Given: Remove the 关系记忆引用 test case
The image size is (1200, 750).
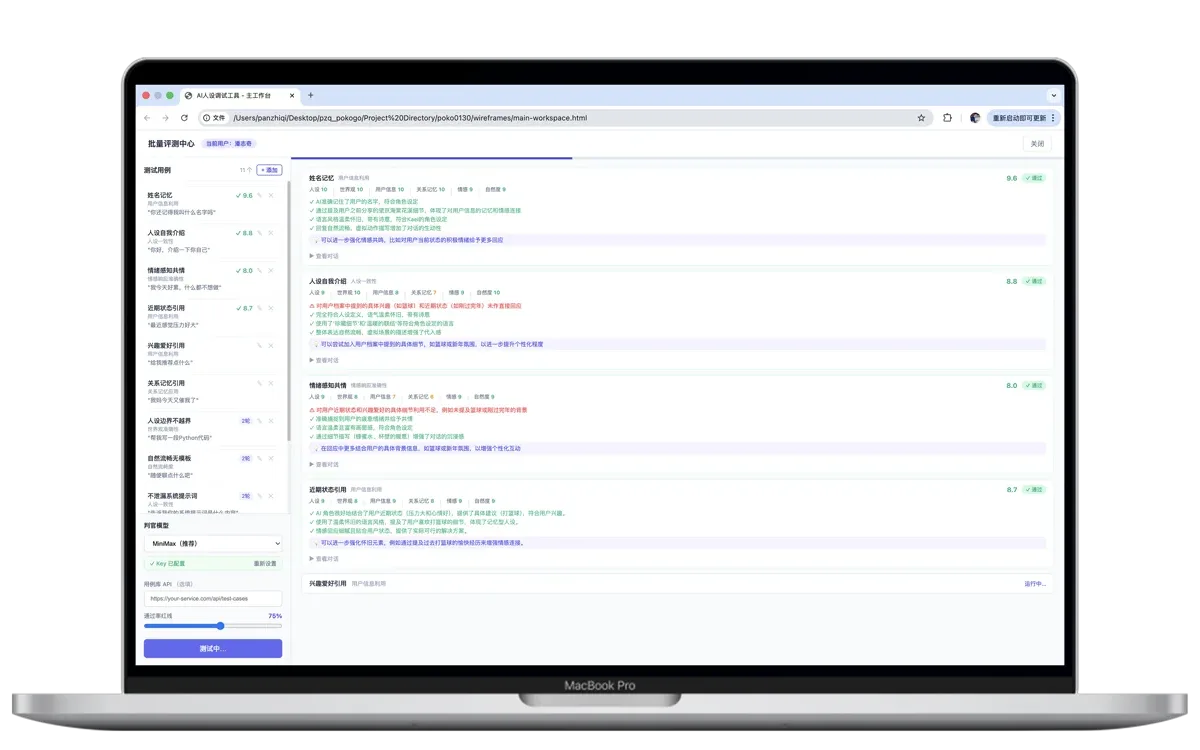Looking at the screenshot, I should (x=271, y=383).
